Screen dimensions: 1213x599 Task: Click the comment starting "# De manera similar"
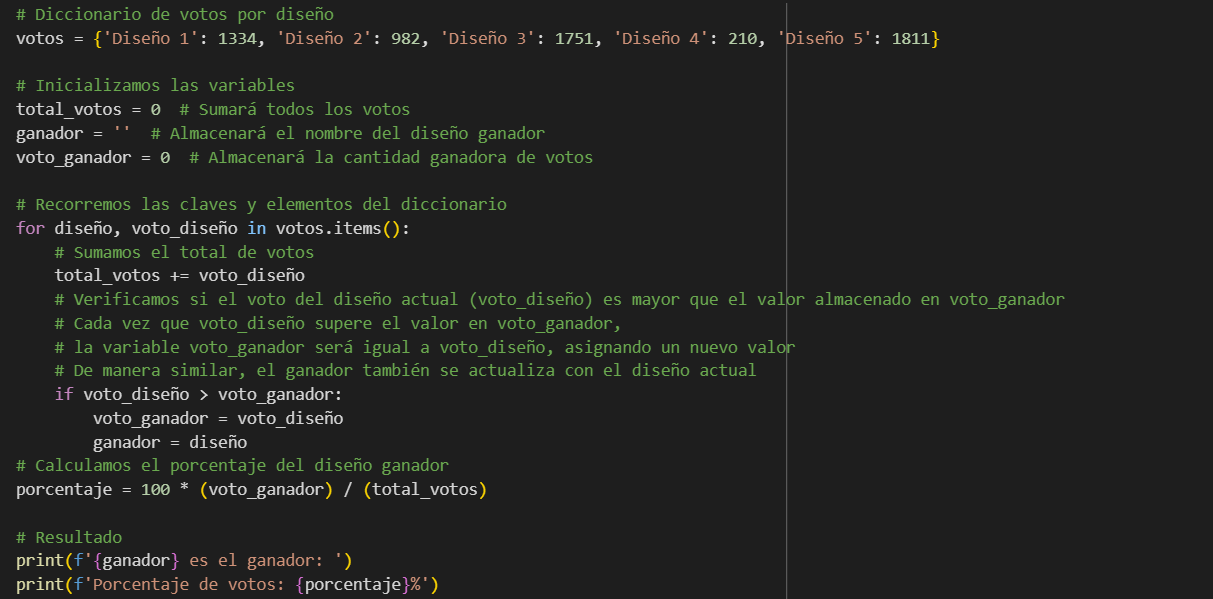[x=405, y=370]
